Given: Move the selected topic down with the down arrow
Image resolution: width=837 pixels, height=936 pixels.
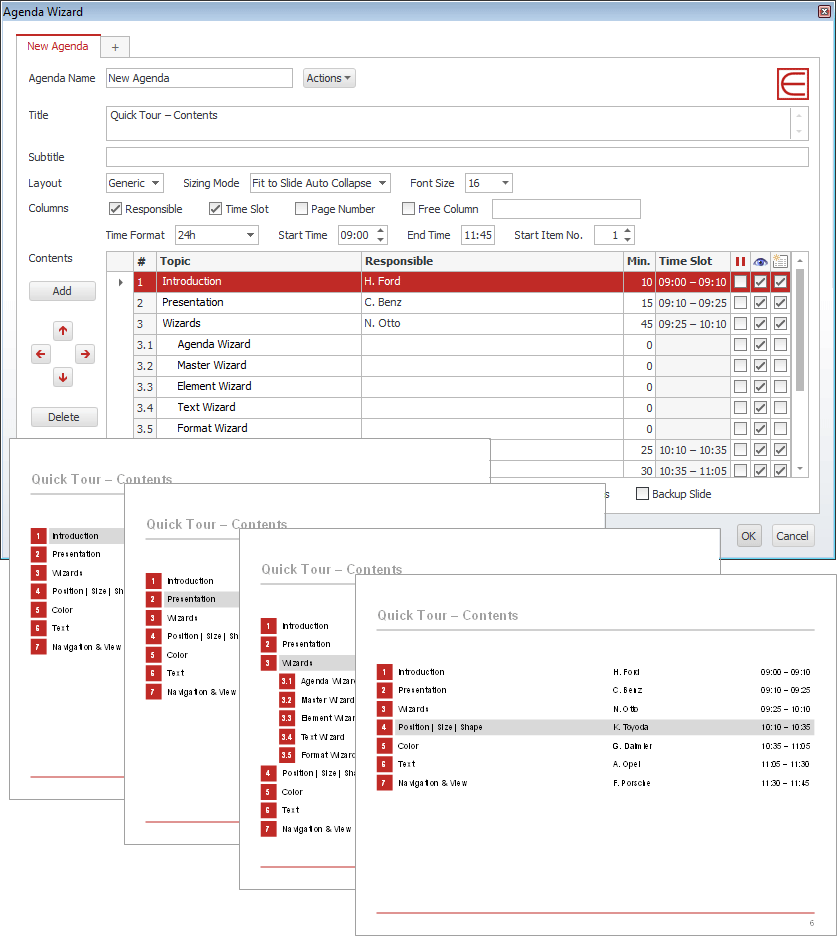Looking at the screenshot, I should [x=63, y=377].
